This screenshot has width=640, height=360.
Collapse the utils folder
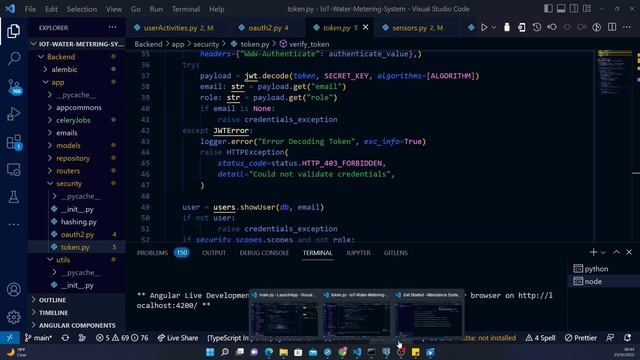coord(63,260)
